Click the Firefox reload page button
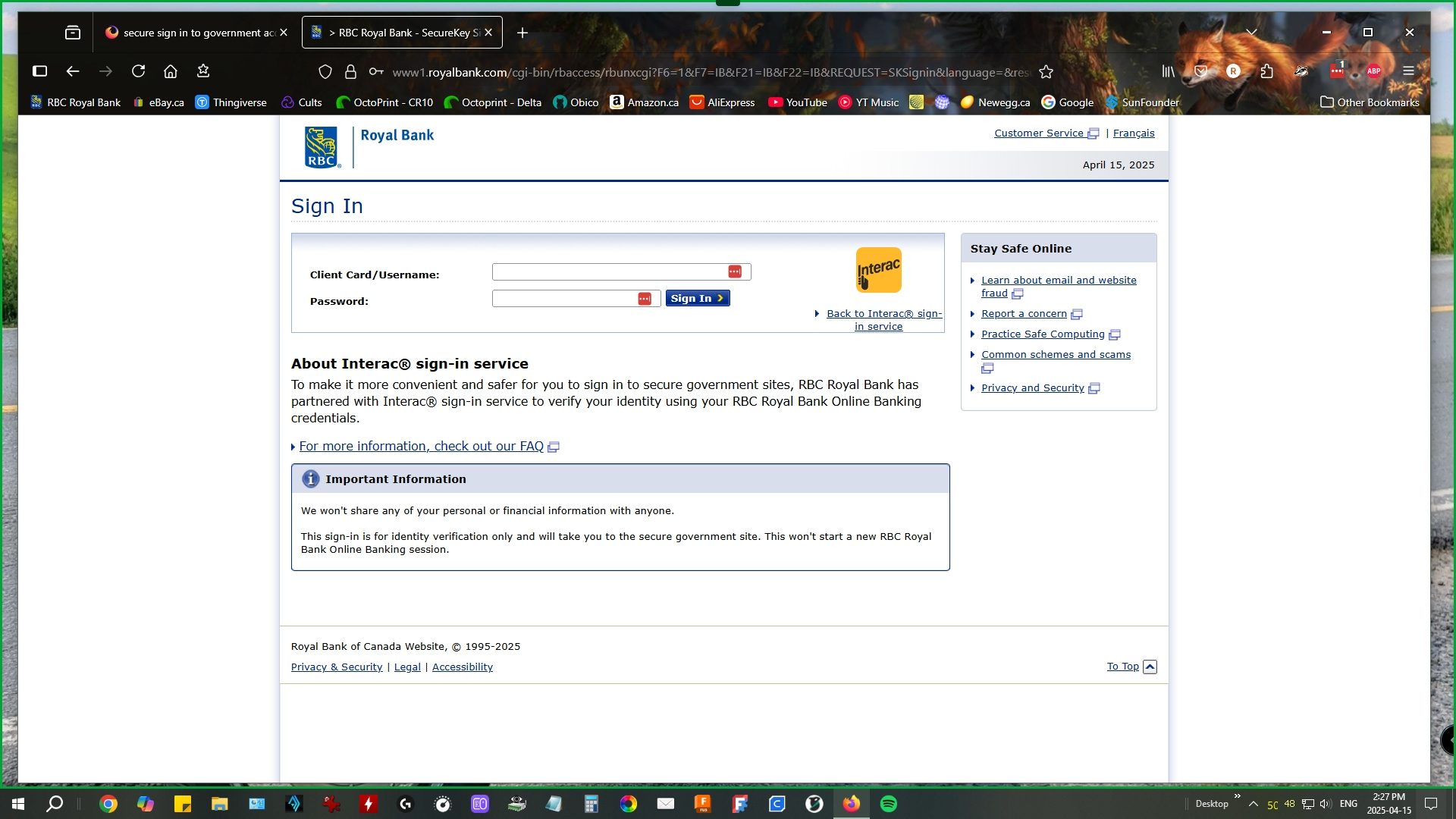 click(138, 71)
